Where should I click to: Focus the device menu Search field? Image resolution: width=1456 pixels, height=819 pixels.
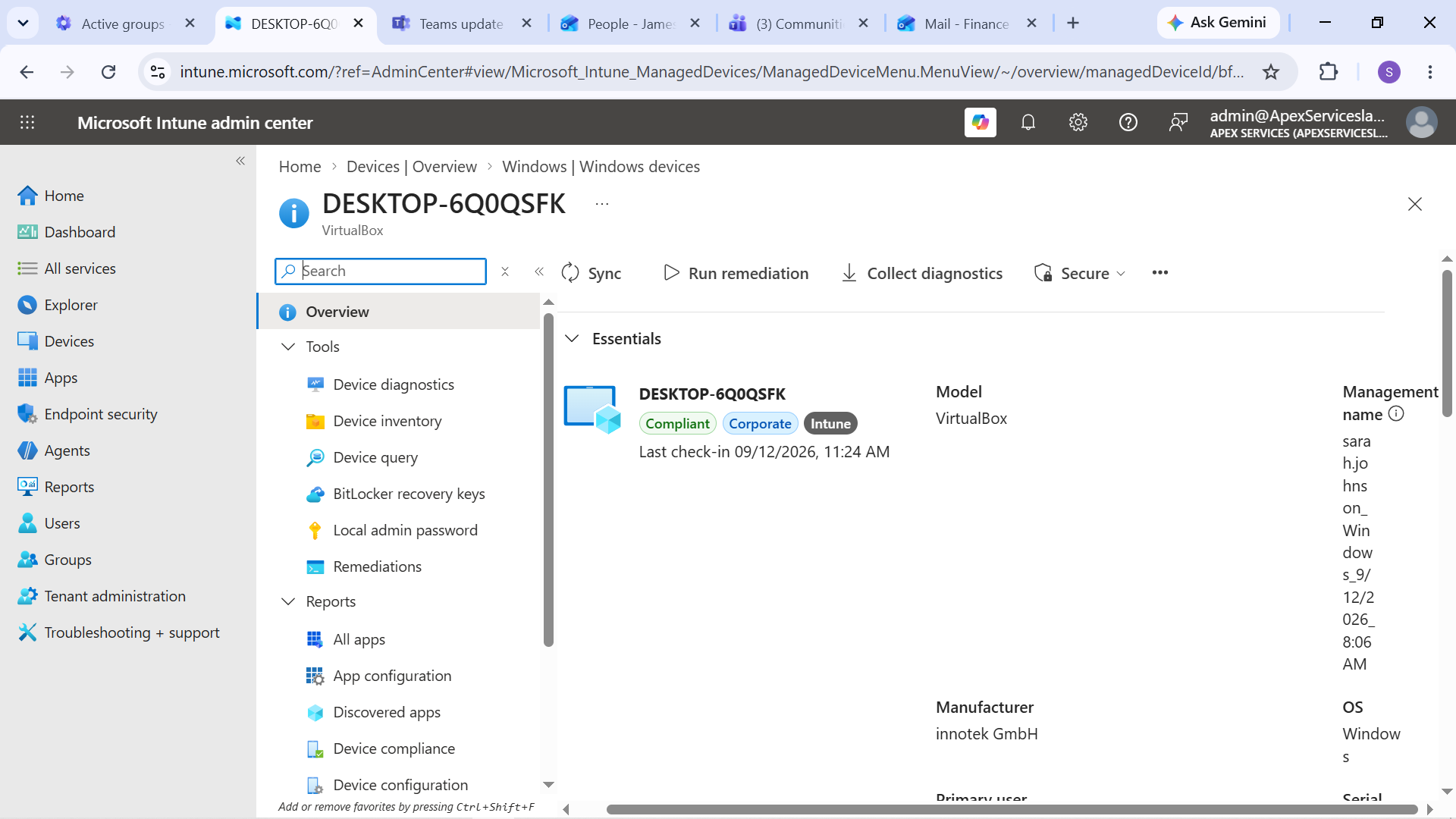click(381, 271)
